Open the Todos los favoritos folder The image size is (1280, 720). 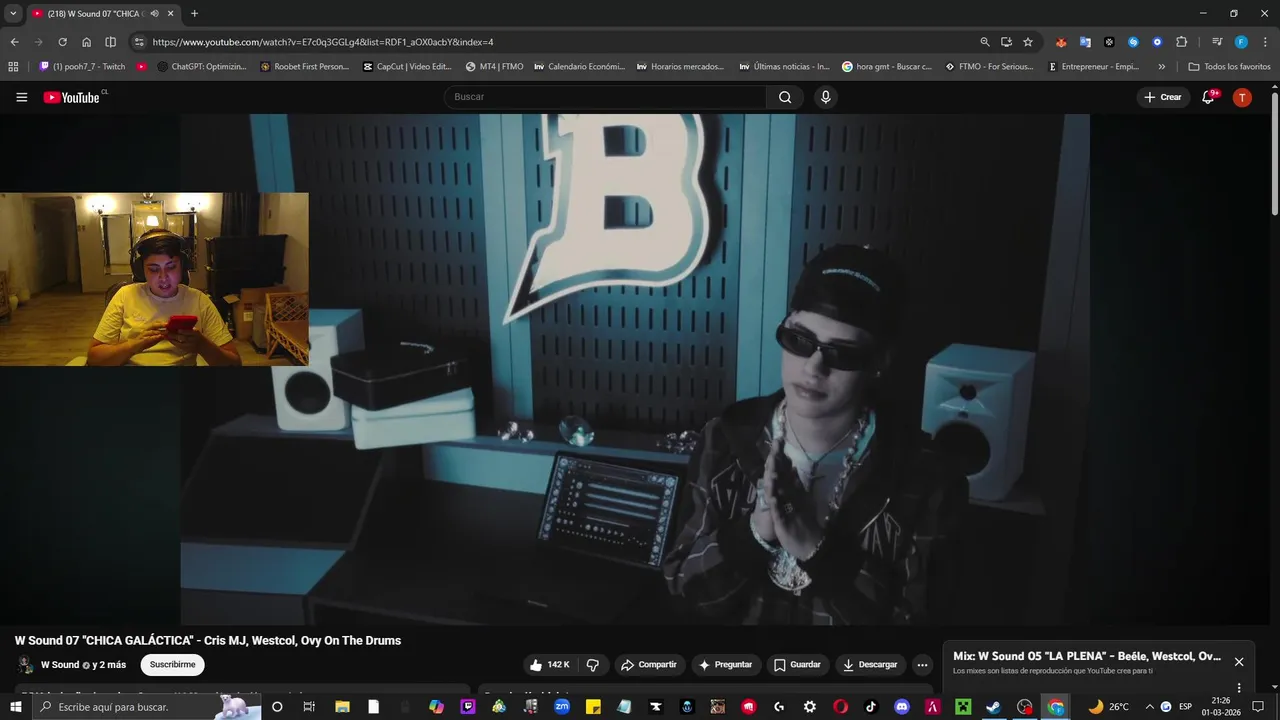point(1229,66)
